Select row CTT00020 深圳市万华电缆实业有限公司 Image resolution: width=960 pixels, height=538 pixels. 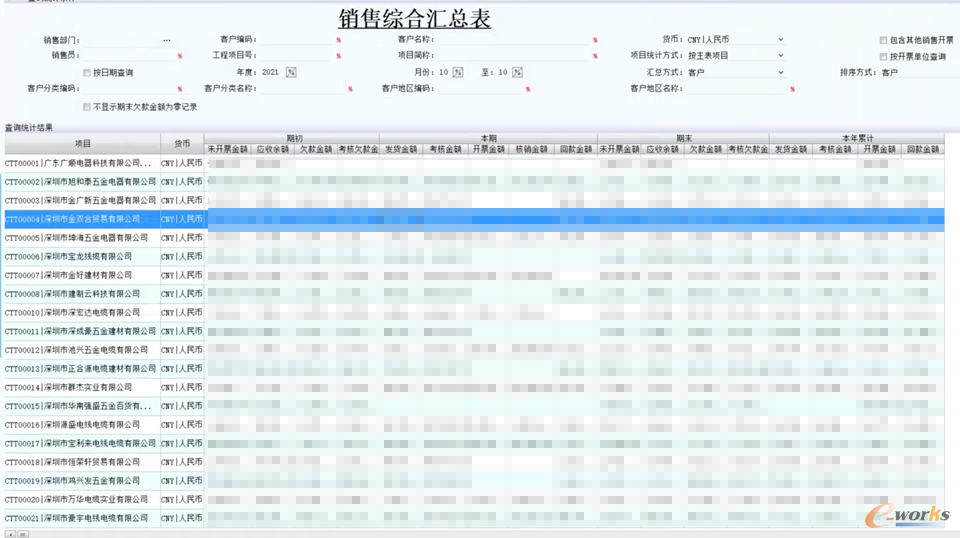(474, 499)
